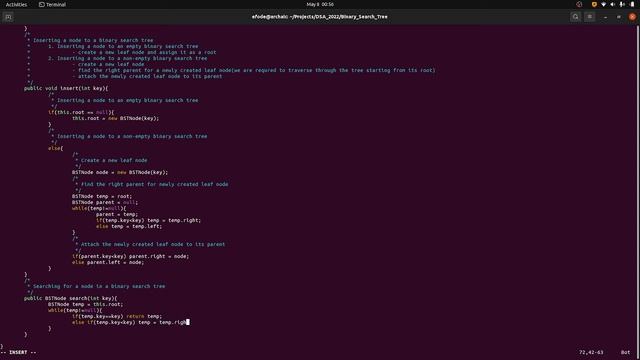
Task: Open the volume indicator in system tray
Action: (613, 4)
